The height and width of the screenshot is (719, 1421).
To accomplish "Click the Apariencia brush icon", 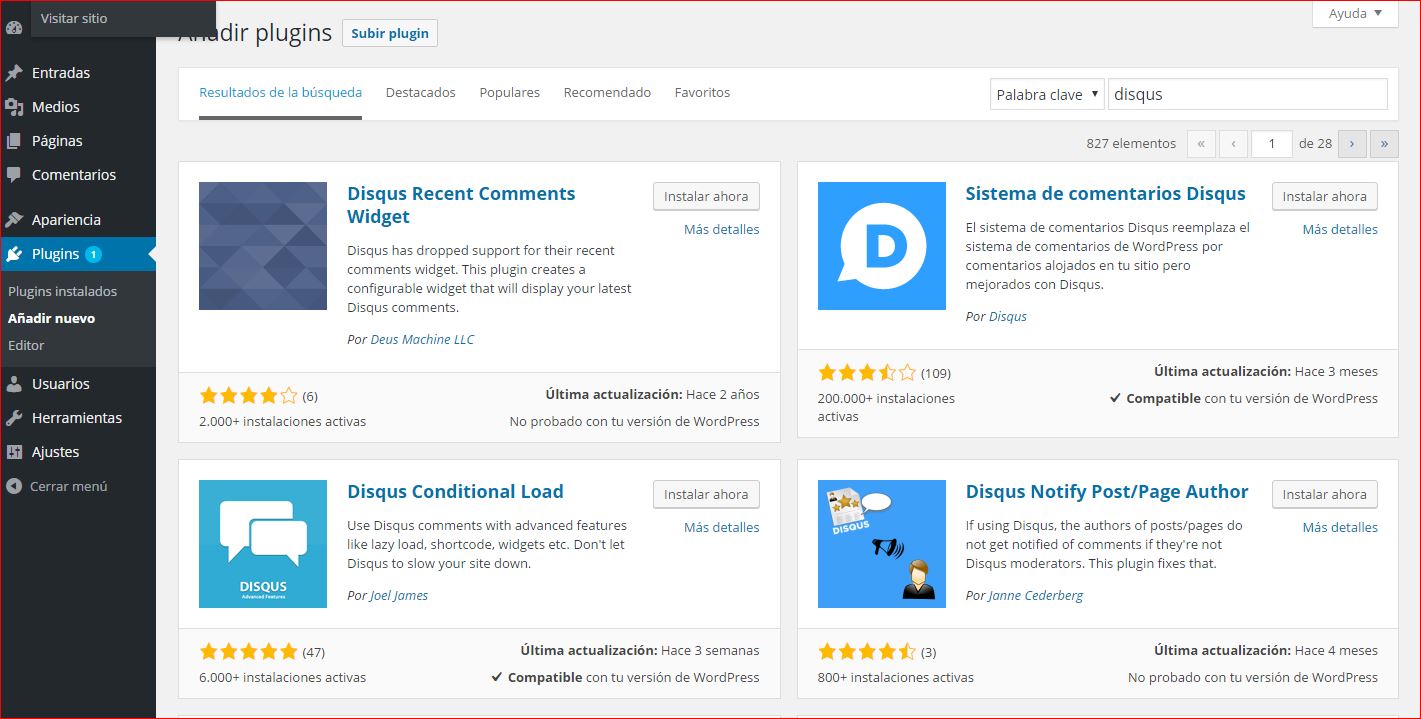I will [x=14, y=220].
